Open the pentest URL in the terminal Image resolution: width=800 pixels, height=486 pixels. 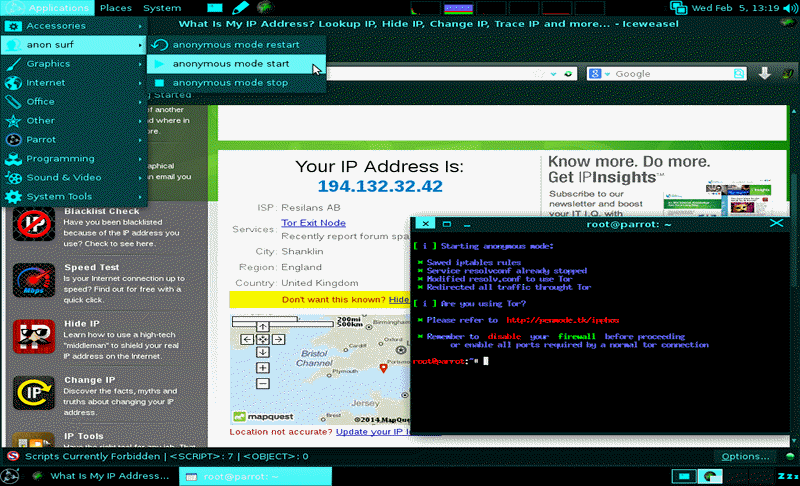(562, 320)
